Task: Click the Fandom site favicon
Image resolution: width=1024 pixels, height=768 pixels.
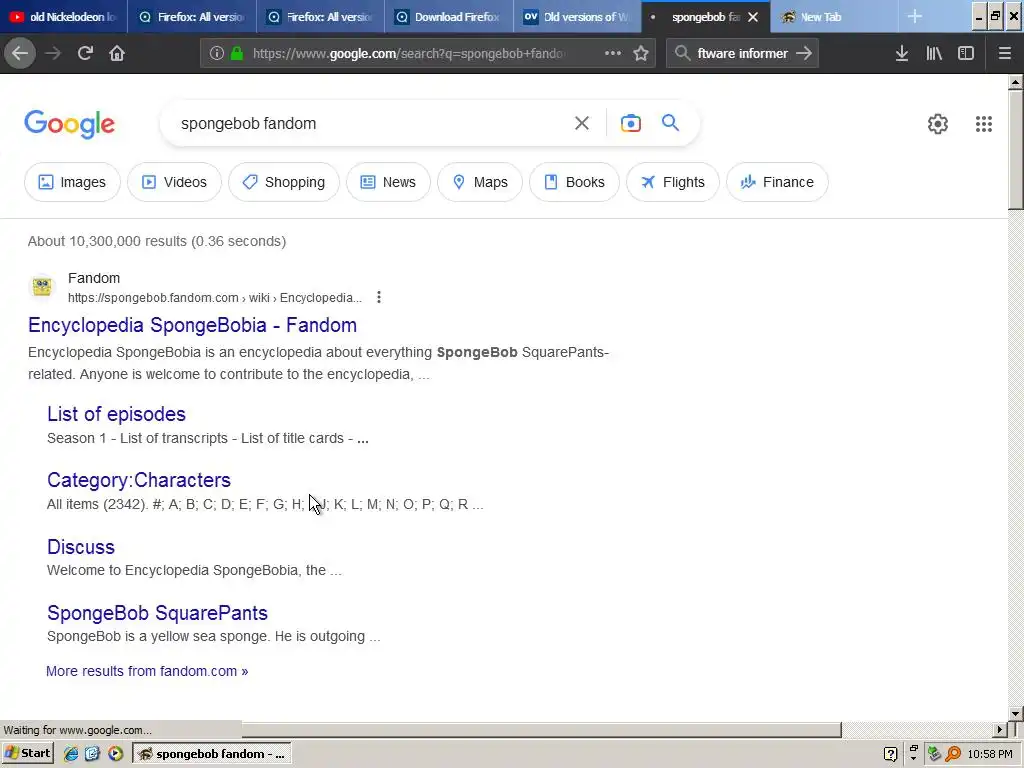Action: tap(42, 286)
